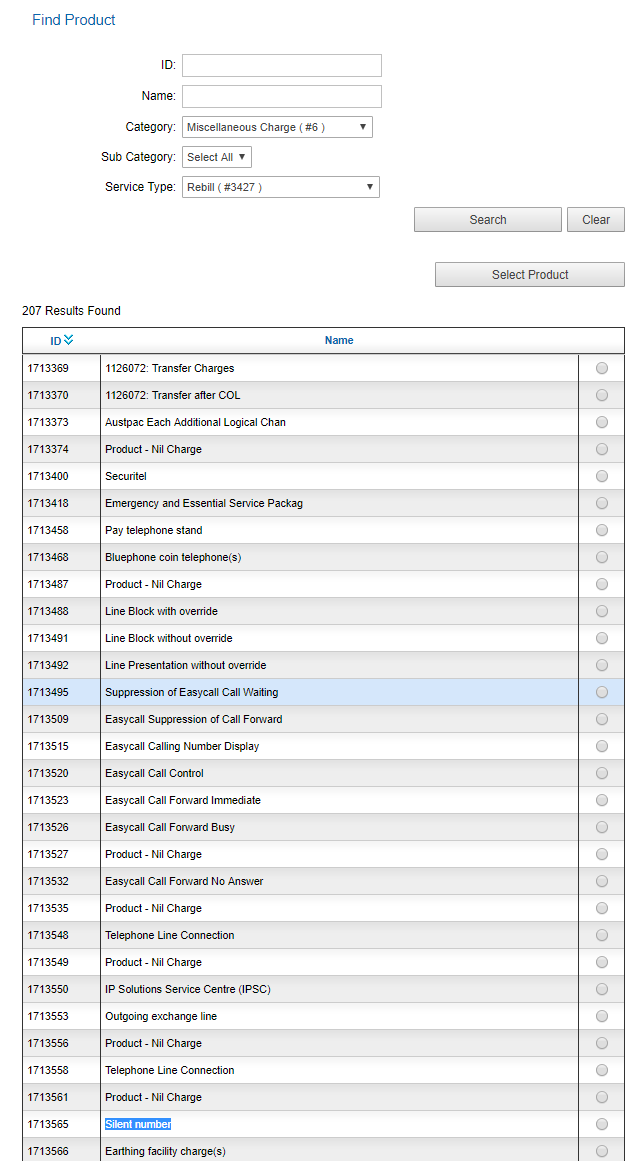The height and width of the screenshot is (1161, 637).
Task: Select radio button for Securitel product
Action: click(602, 476)
